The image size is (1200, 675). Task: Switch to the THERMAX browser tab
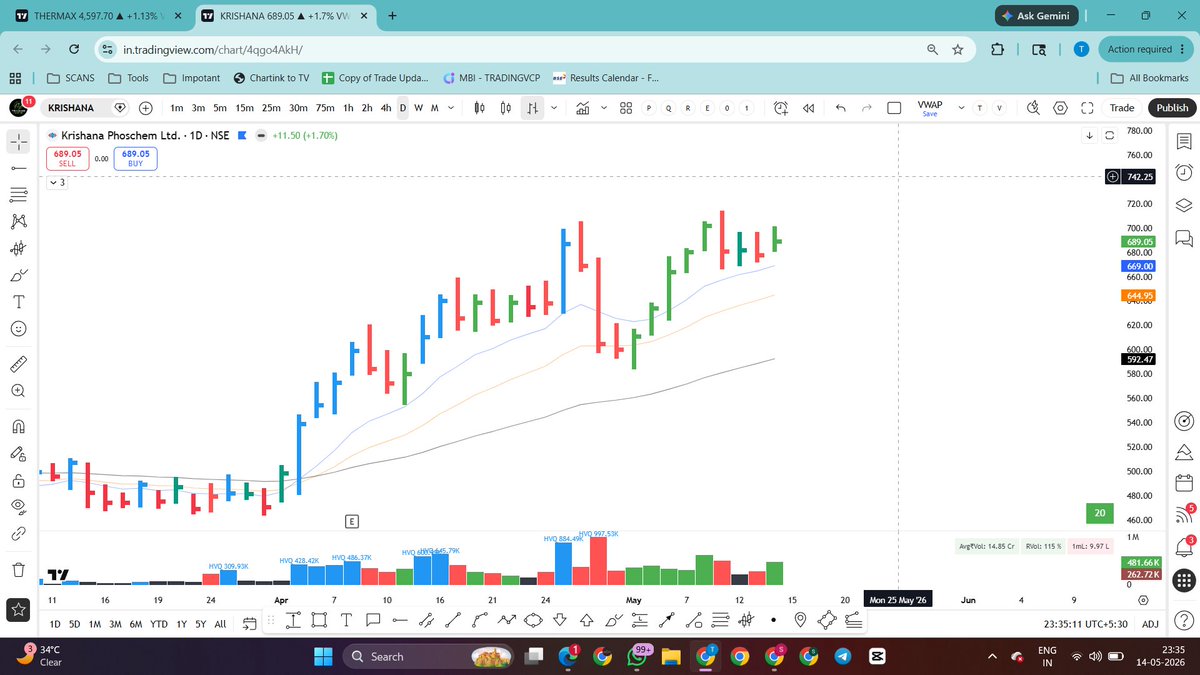pos(97,16)
